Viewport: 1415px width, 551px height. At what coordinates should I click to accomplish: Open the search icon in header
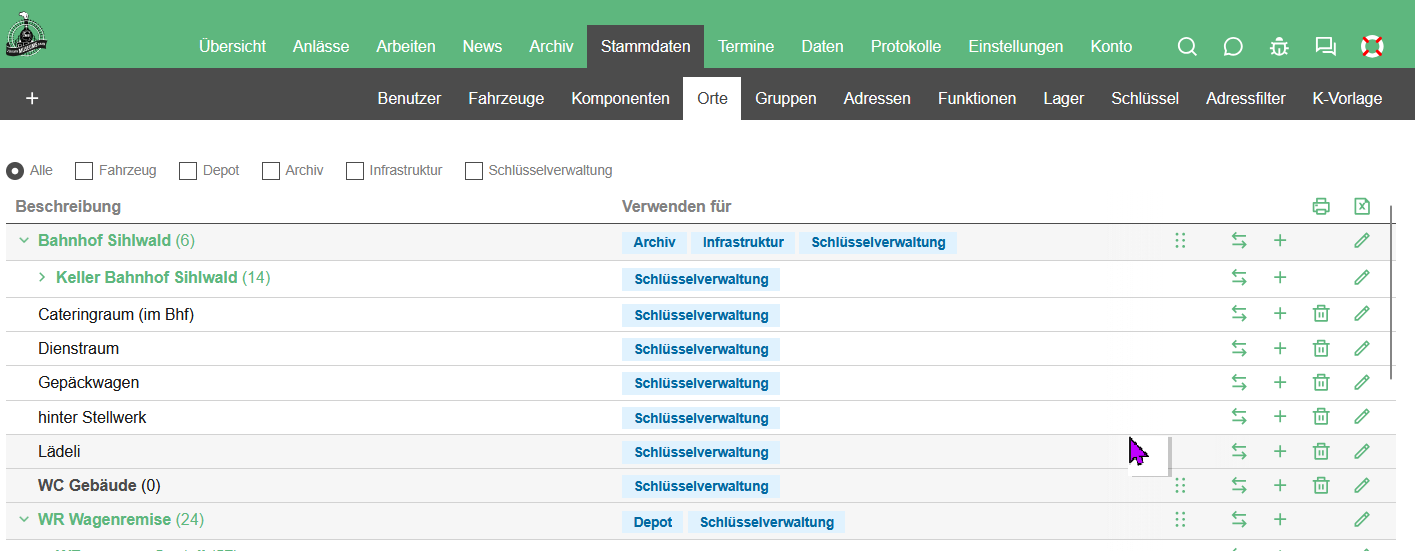[1187, 46]
